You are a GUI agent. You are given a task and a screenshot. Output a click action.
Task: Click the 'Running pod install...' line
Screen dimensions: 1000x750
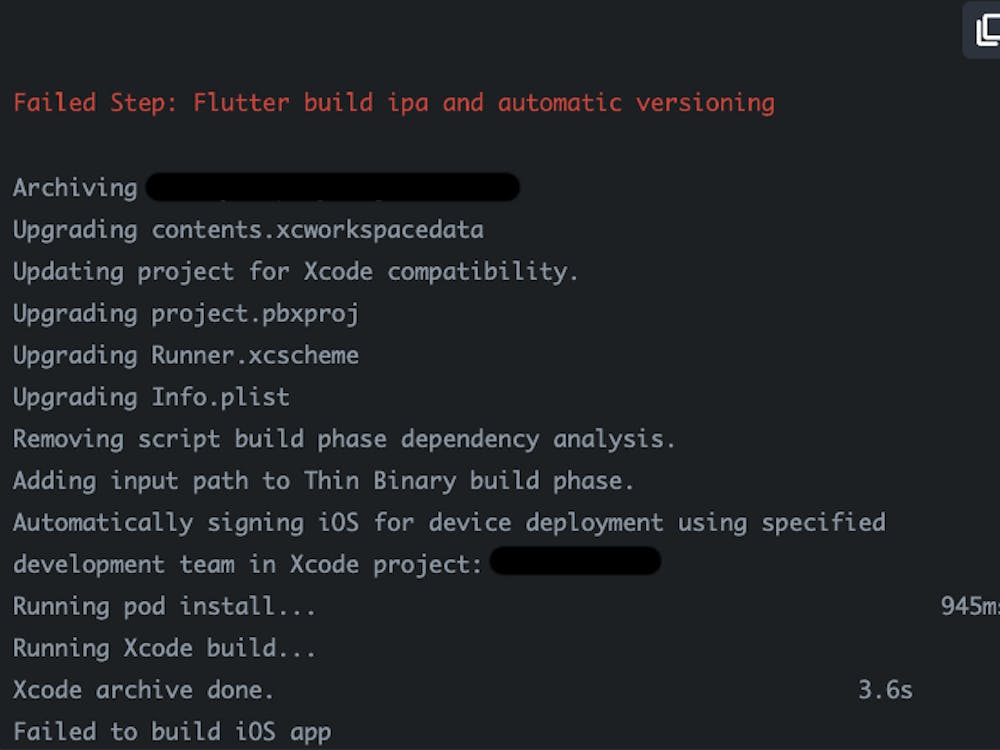164,607
